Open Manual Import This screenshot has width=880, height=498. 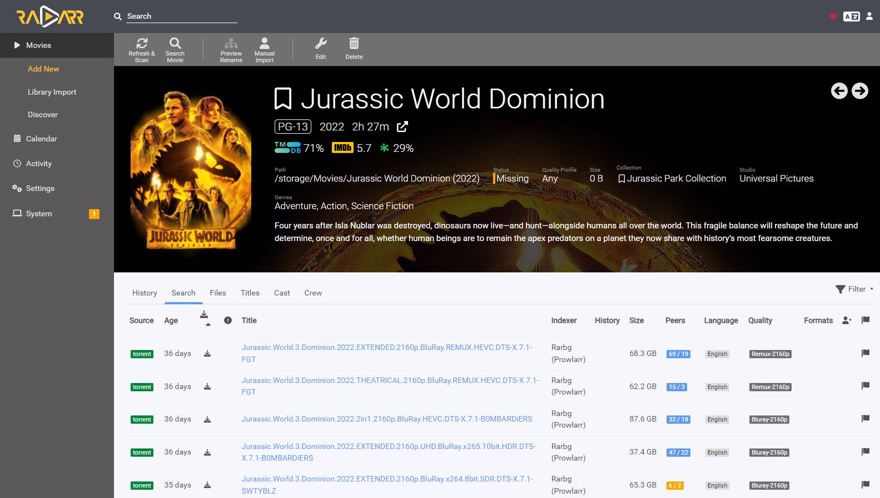click(264, 49)
